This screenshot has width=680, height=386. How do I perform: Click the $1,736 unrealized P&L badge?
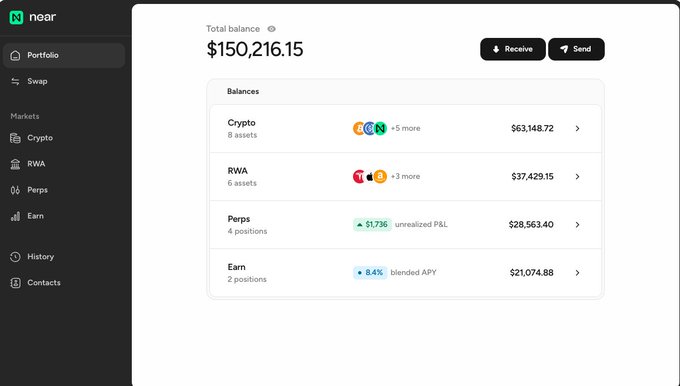click(372, 225)
